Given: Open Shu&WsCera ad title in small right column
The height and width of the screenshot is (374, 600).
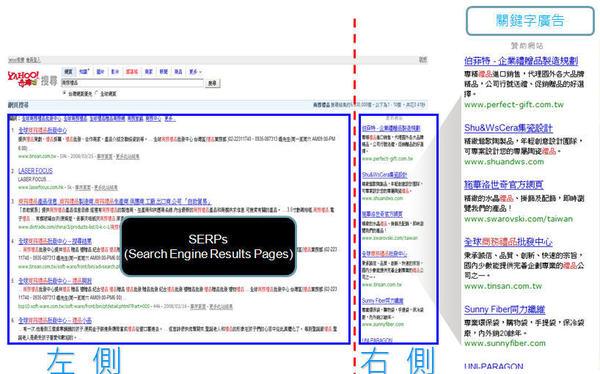Looking at the screenshot, I should 385,175.
